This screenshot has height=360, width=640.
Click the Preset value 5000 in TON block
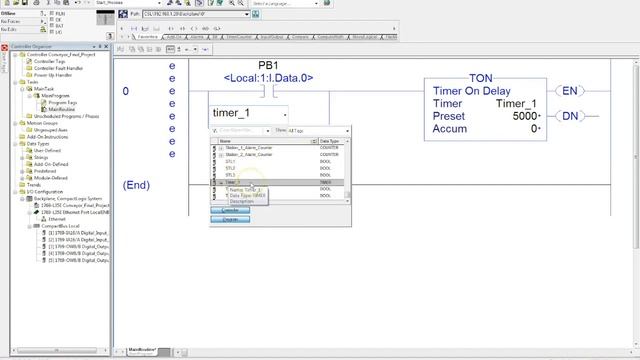click(x=525, y=116)
